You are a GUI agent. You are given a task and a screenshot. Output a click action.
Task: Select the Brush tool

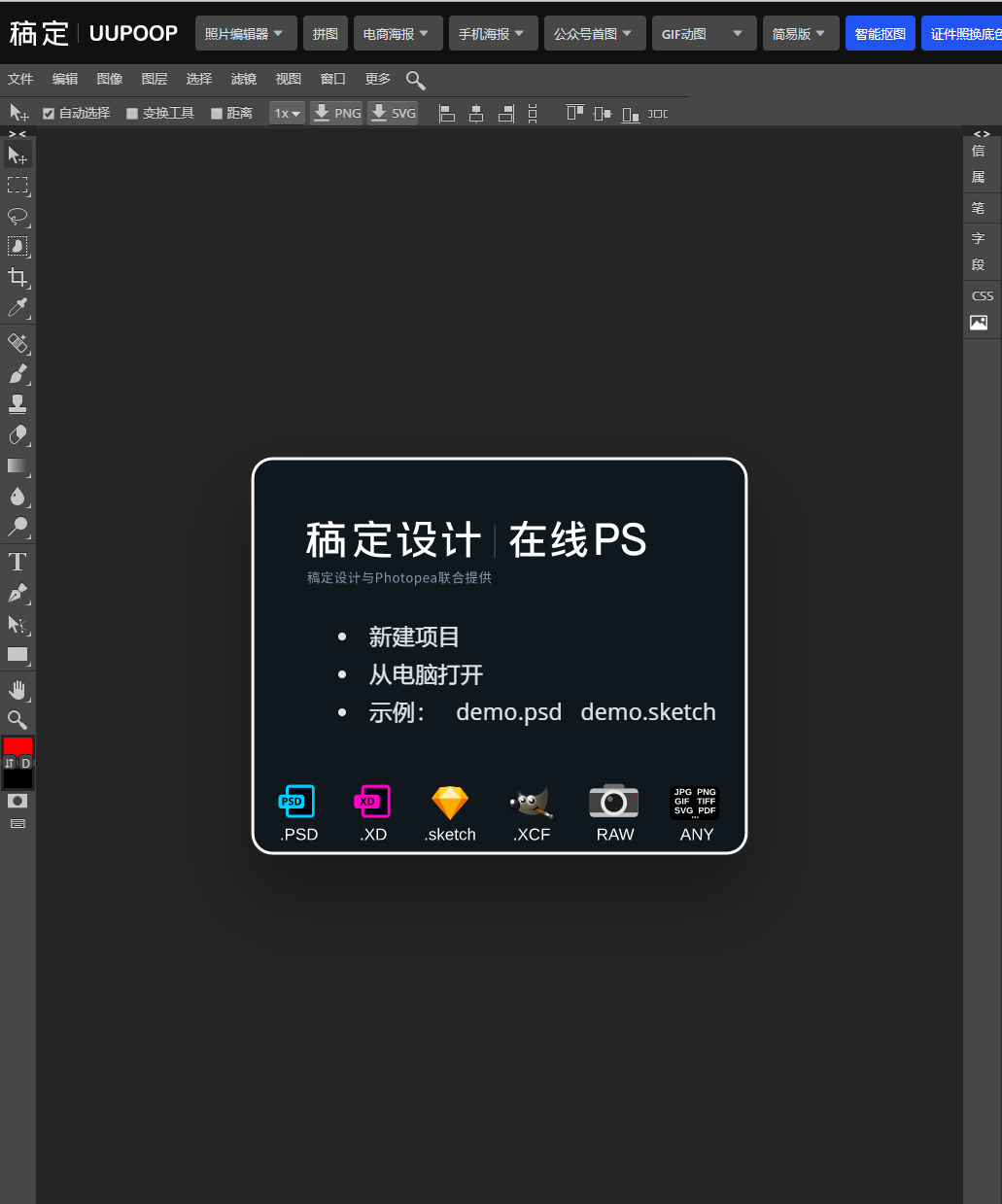click(x=17, y=374)
